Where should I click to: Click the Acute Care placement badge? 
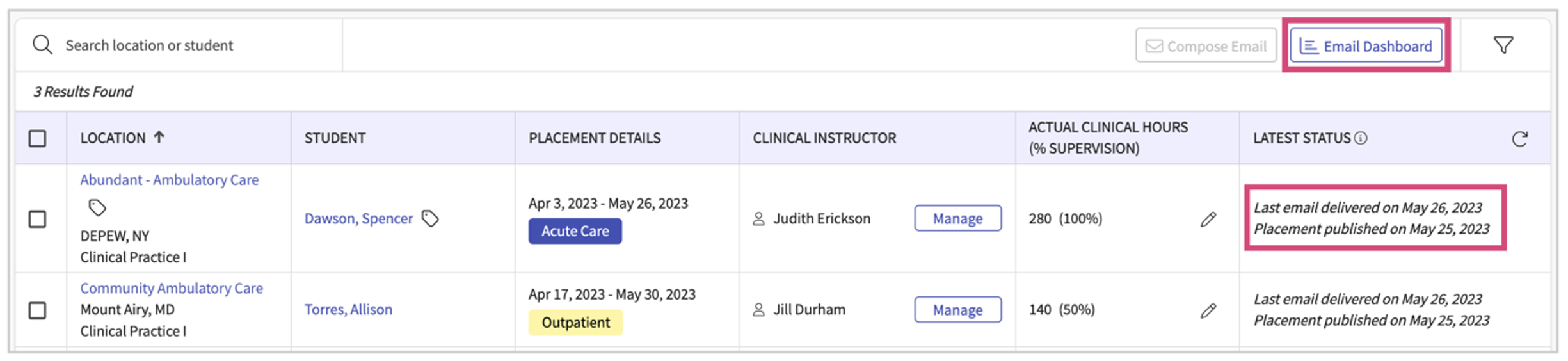tap(575, 231)
